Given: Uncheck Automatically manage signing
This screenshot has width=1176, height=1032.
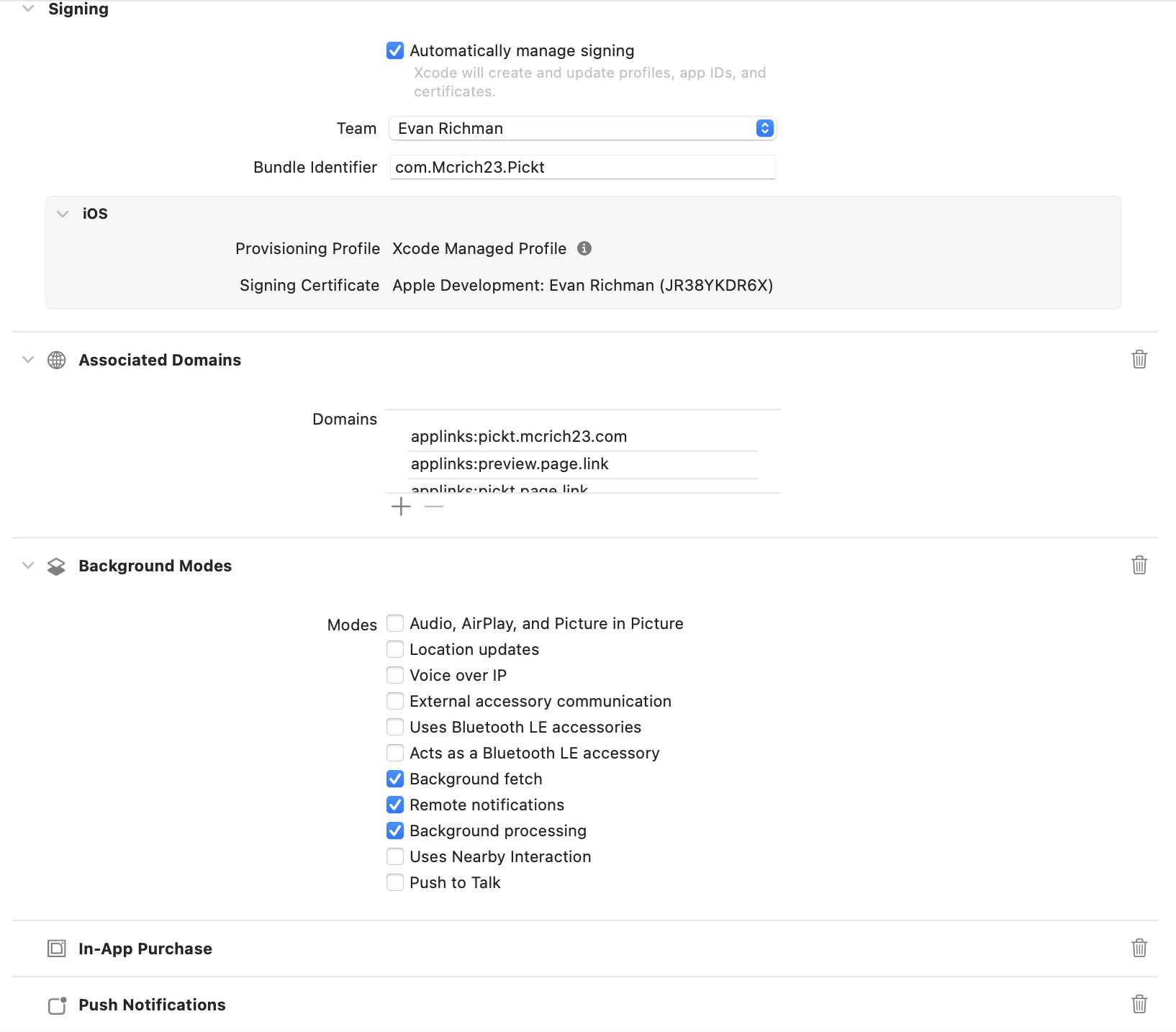Looking at the screenshot, I should coord(395,50).
